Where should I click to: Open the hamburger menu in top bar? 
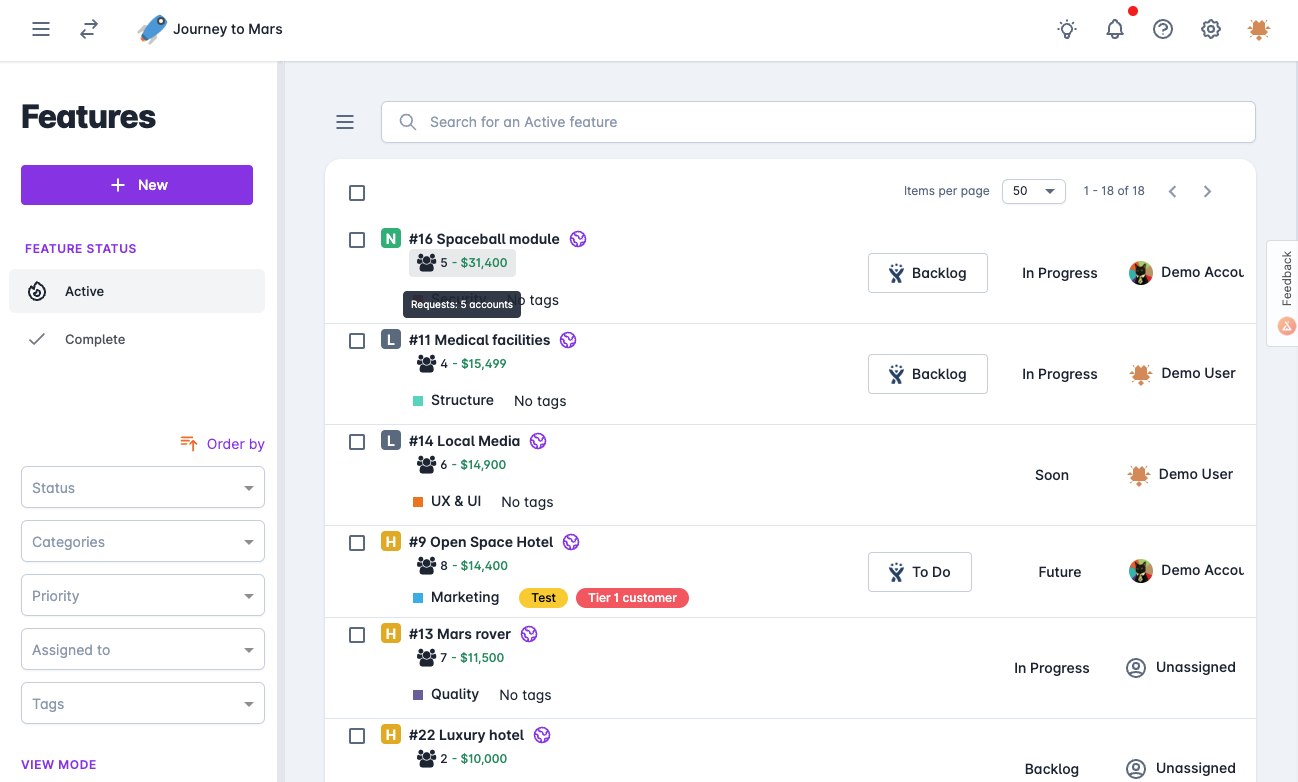coord(41,29)
